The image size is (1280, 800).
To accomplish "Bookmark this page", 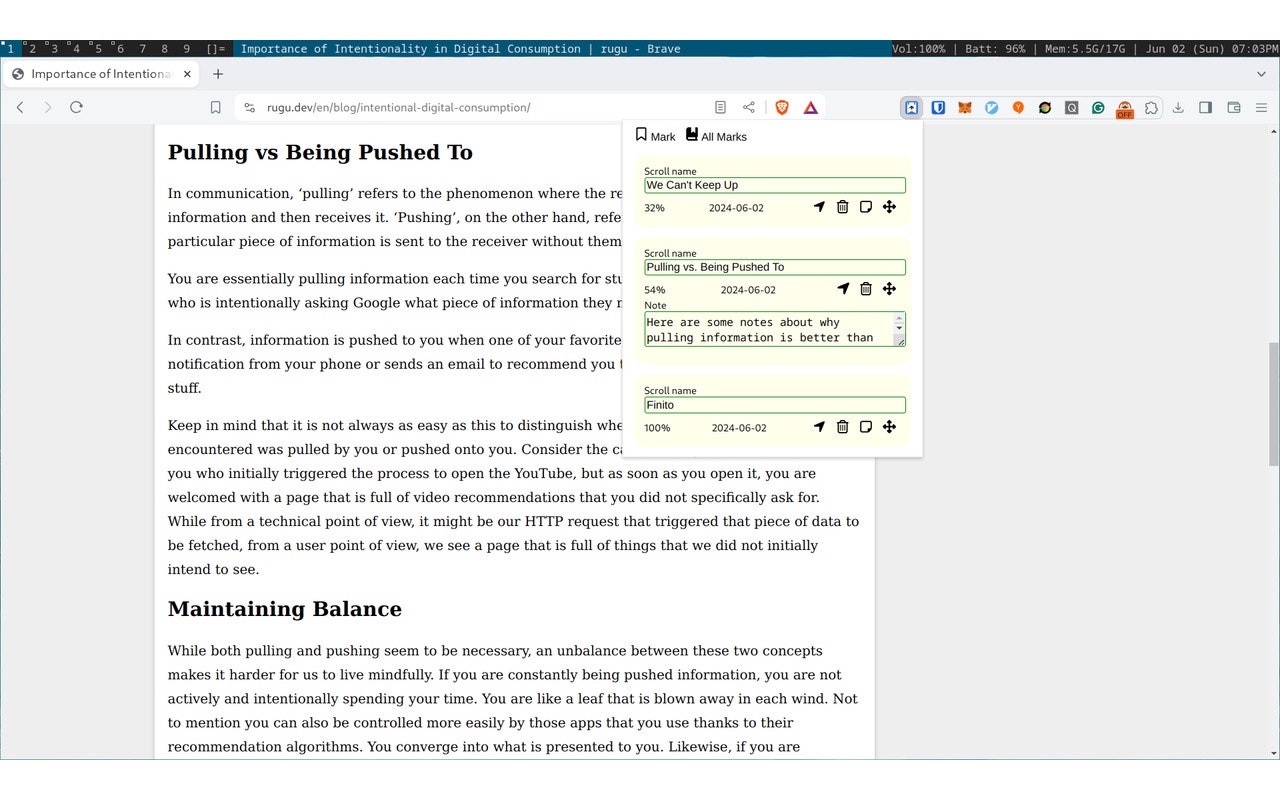I will pos(215,108).
